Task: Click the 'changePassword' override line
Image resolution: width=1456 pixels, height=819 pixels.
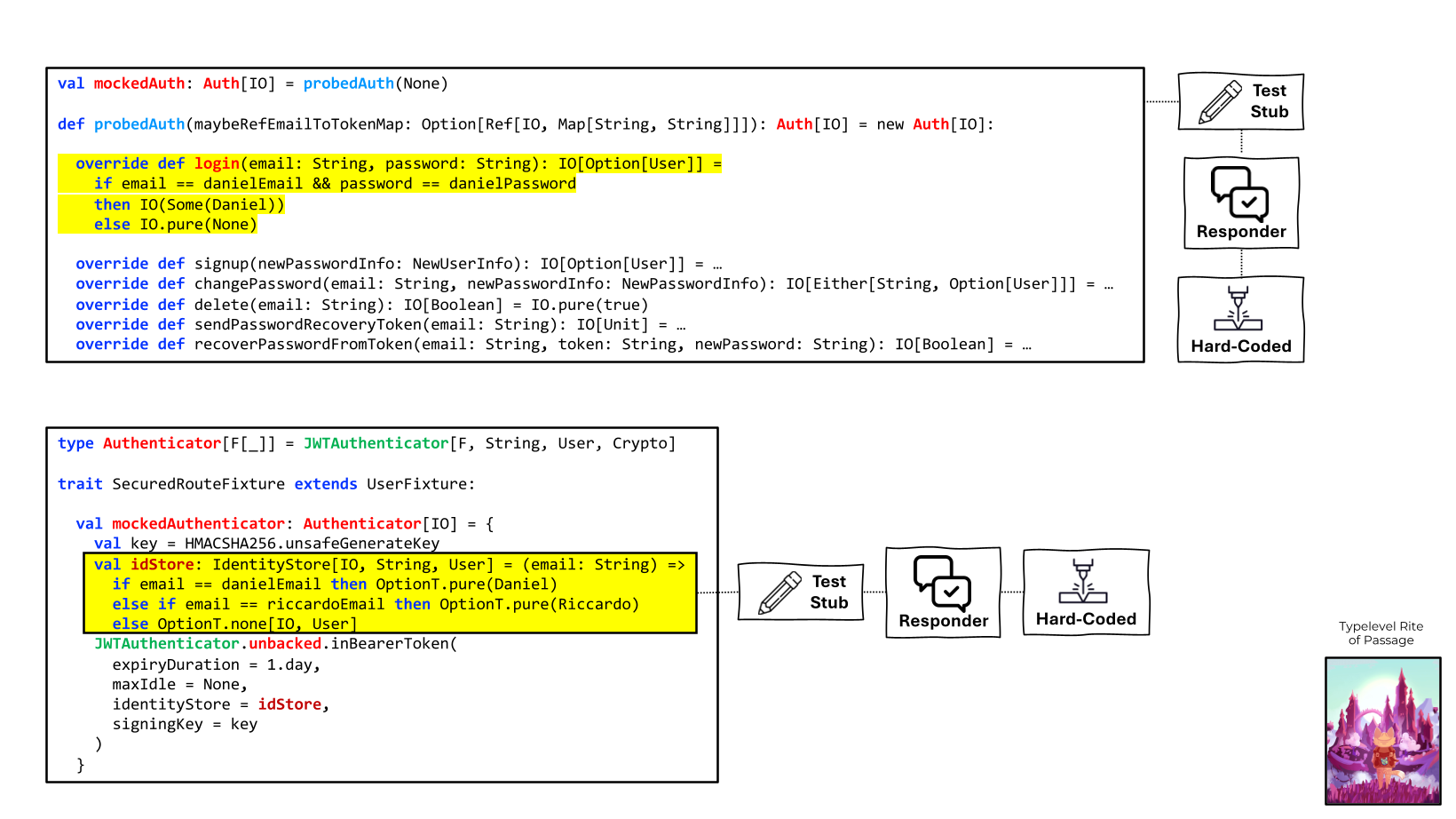Action: [594, 284]
